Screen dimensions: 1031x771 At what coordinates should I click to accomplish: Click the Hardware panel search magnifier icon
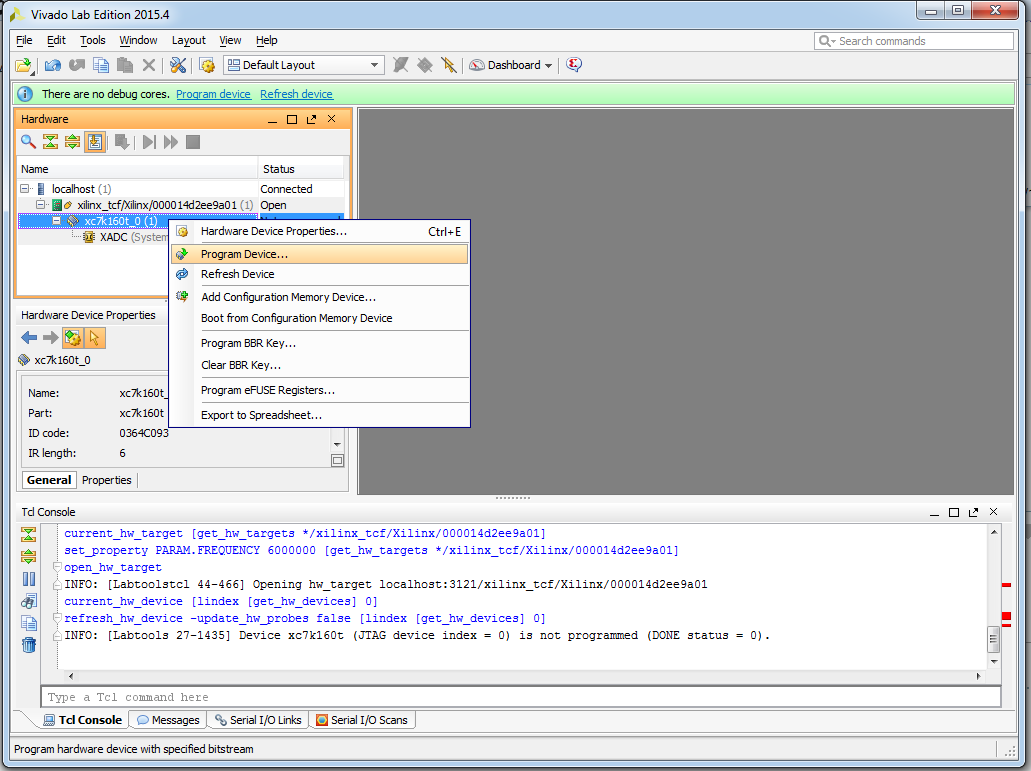coord(28,141)
